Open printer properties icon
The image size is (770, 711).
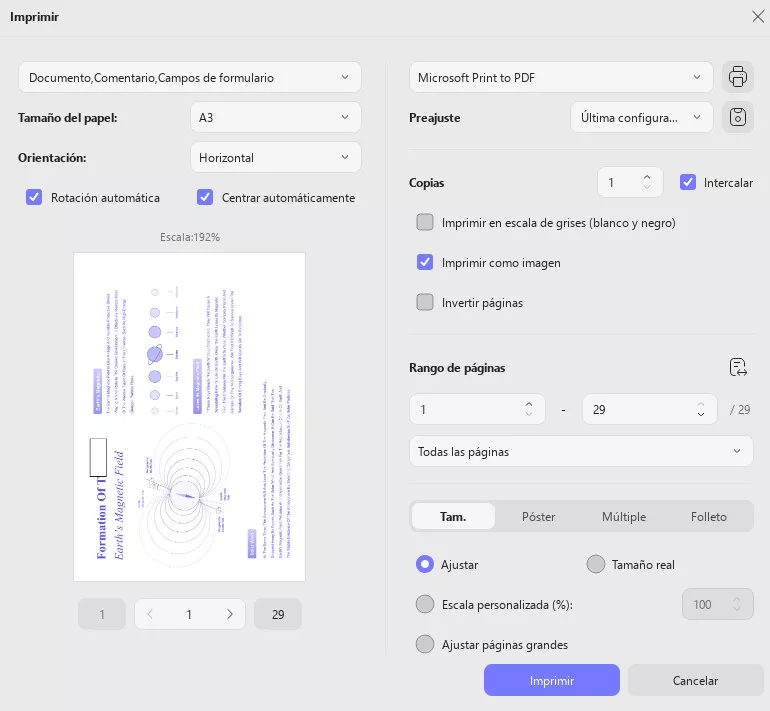point(737,77)
